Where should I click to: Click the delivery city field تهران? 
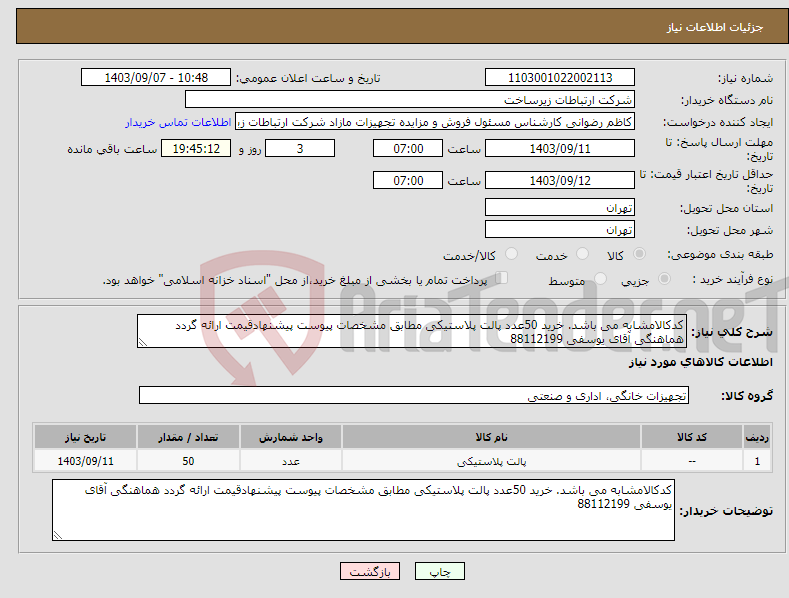(560, 229)
